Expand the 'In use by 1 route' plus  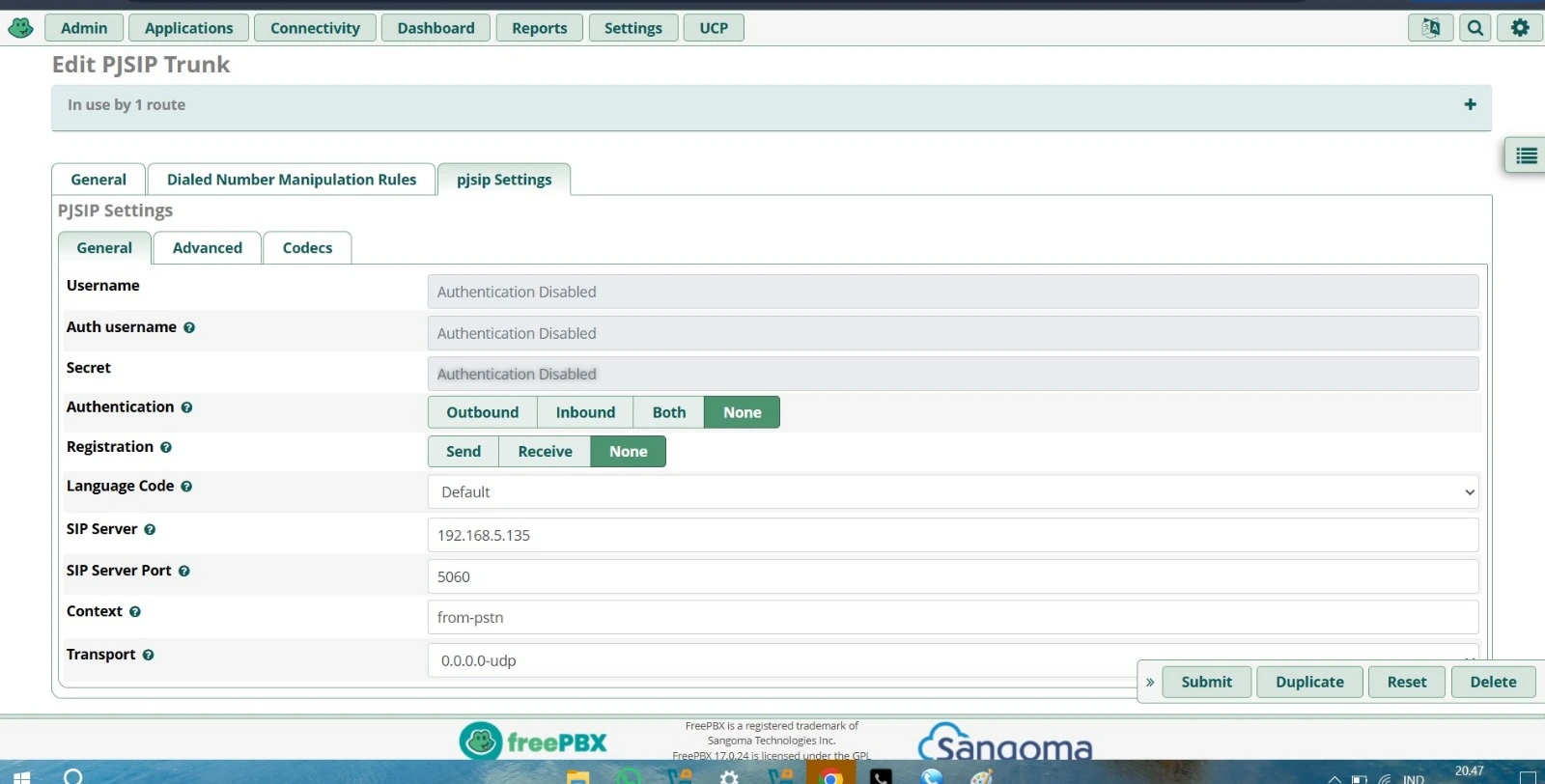point(1470,104)
